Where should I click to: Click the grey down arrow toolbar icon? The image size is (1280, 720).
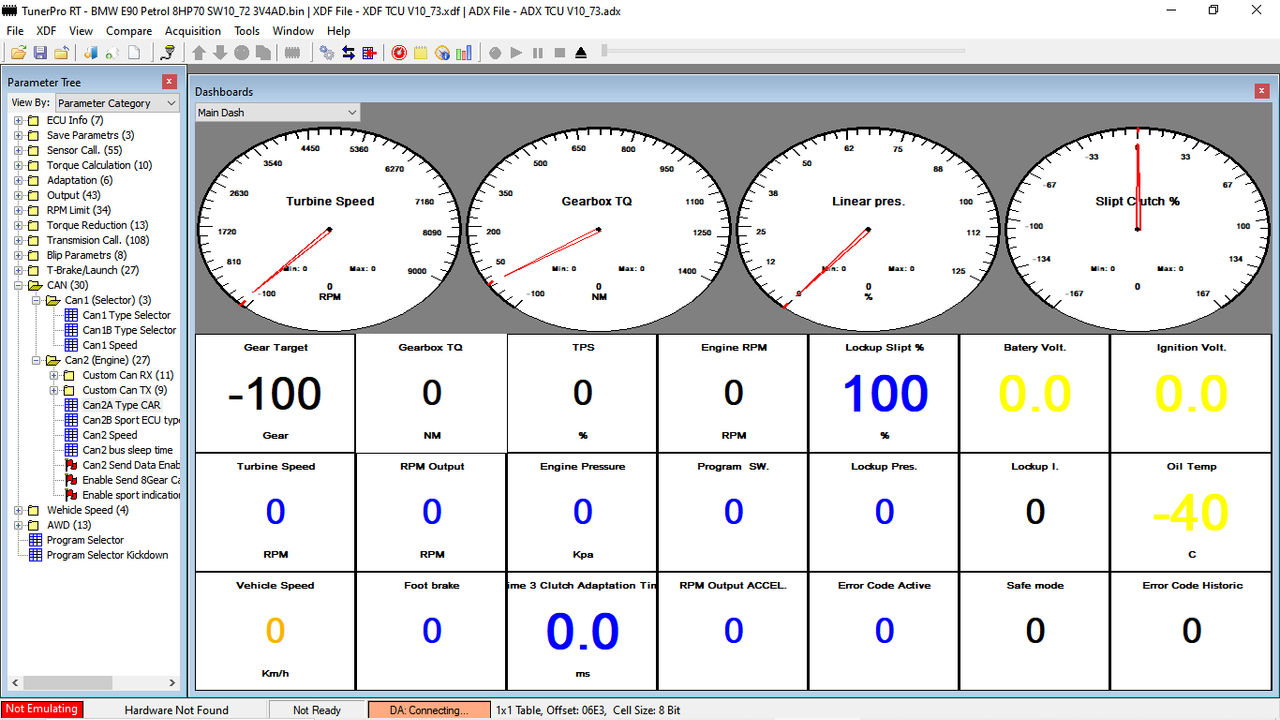click(220, 53)
